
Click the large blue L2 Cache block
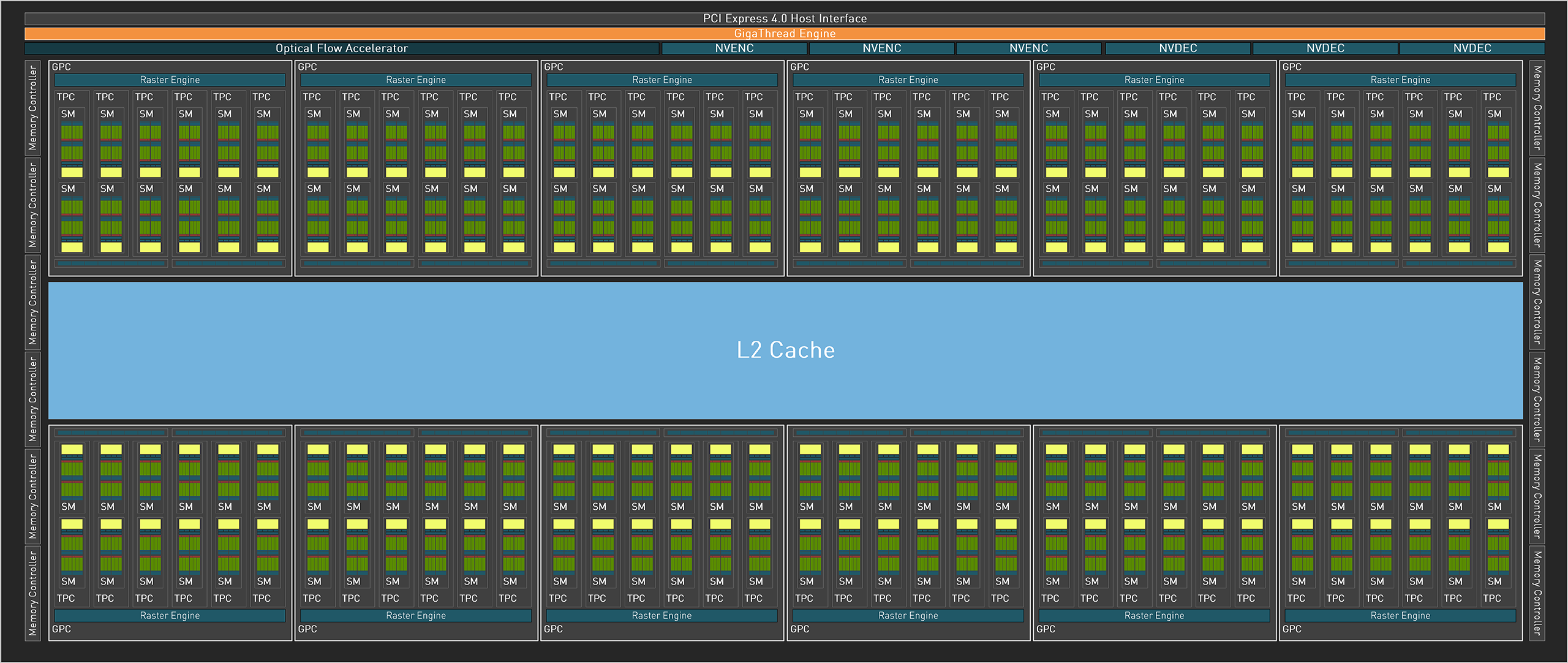(785, 350)
